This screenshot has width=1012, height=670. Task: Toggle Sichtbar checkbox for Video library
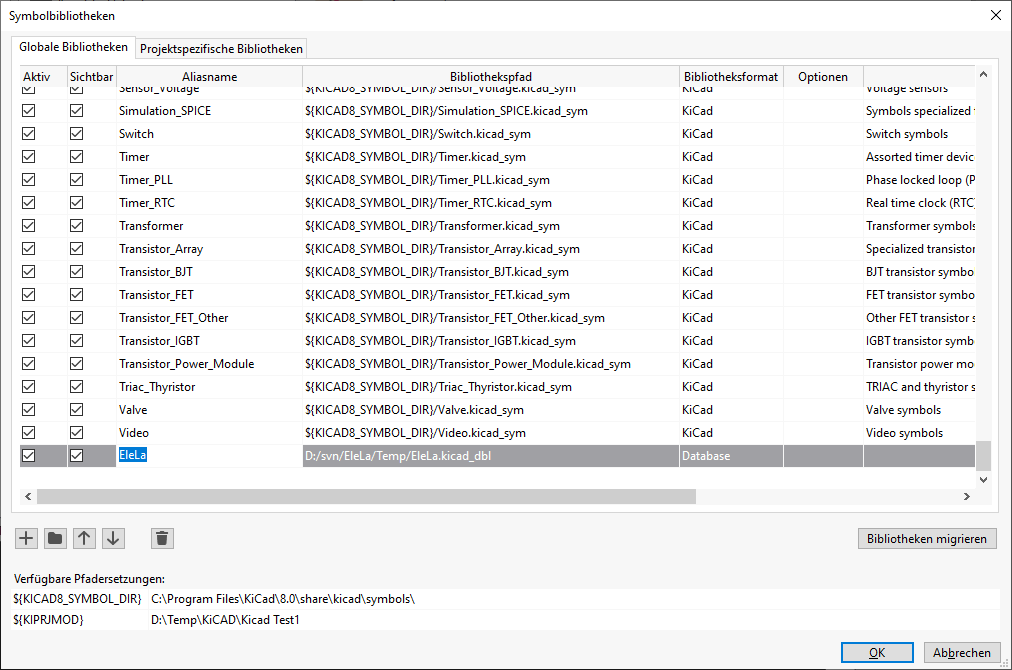[x=77, y=433]
